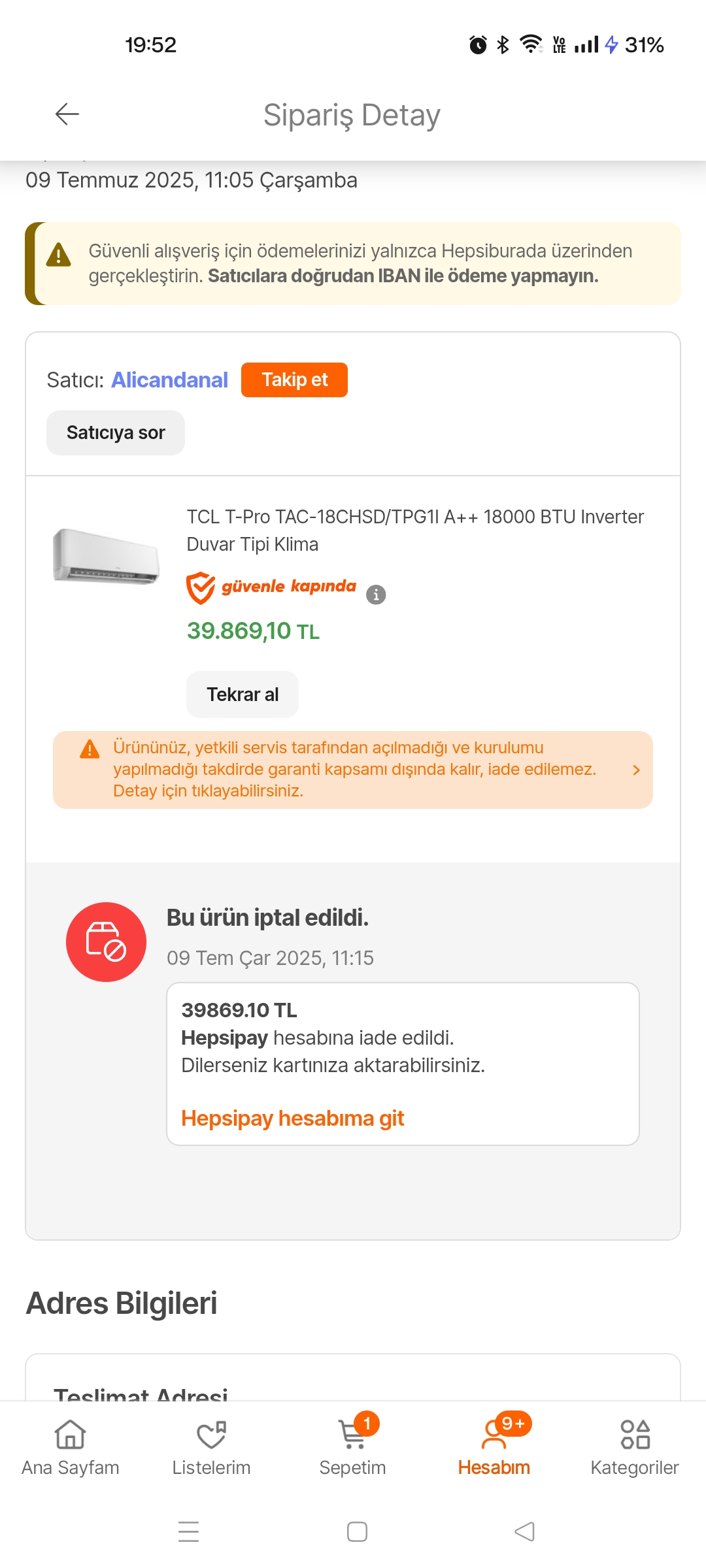706x1568 pixels.
Task: Open the TCL T-Pro product title
Action: tap(415, 531)
